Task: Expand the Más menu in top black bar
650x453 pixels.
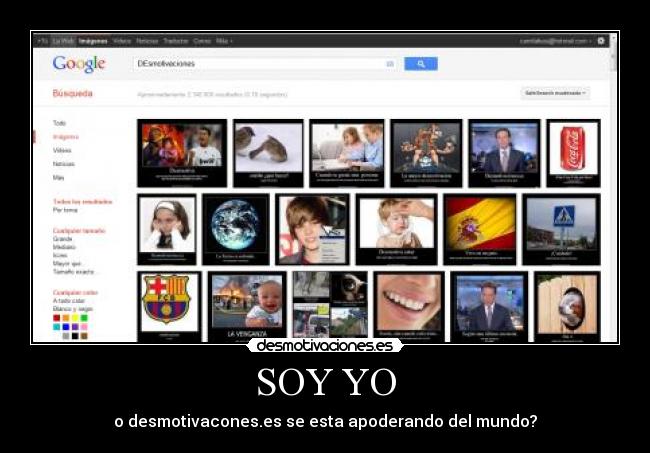Action: pyautogui.click(x=224, y=41)
